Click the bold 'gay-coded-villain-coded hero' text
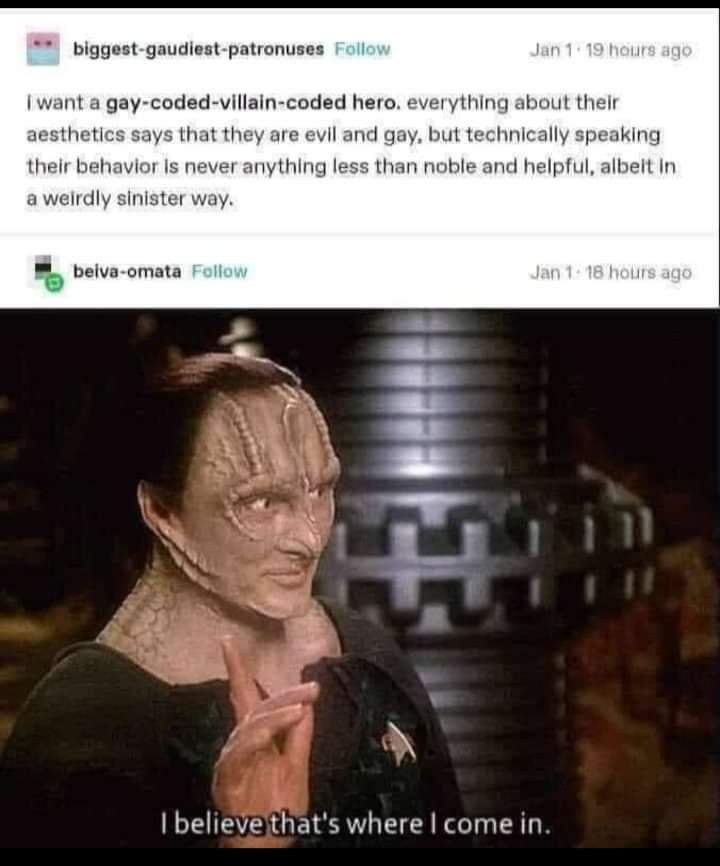The height and width of the screenshot is (866, 720). [x=252, y=103]
